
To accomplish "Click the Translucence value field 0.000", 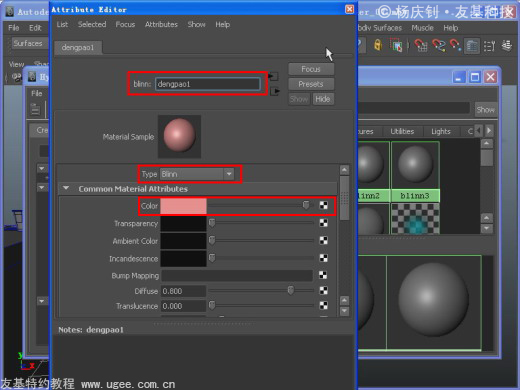I will pyautogui.click(x=183, y=306).
